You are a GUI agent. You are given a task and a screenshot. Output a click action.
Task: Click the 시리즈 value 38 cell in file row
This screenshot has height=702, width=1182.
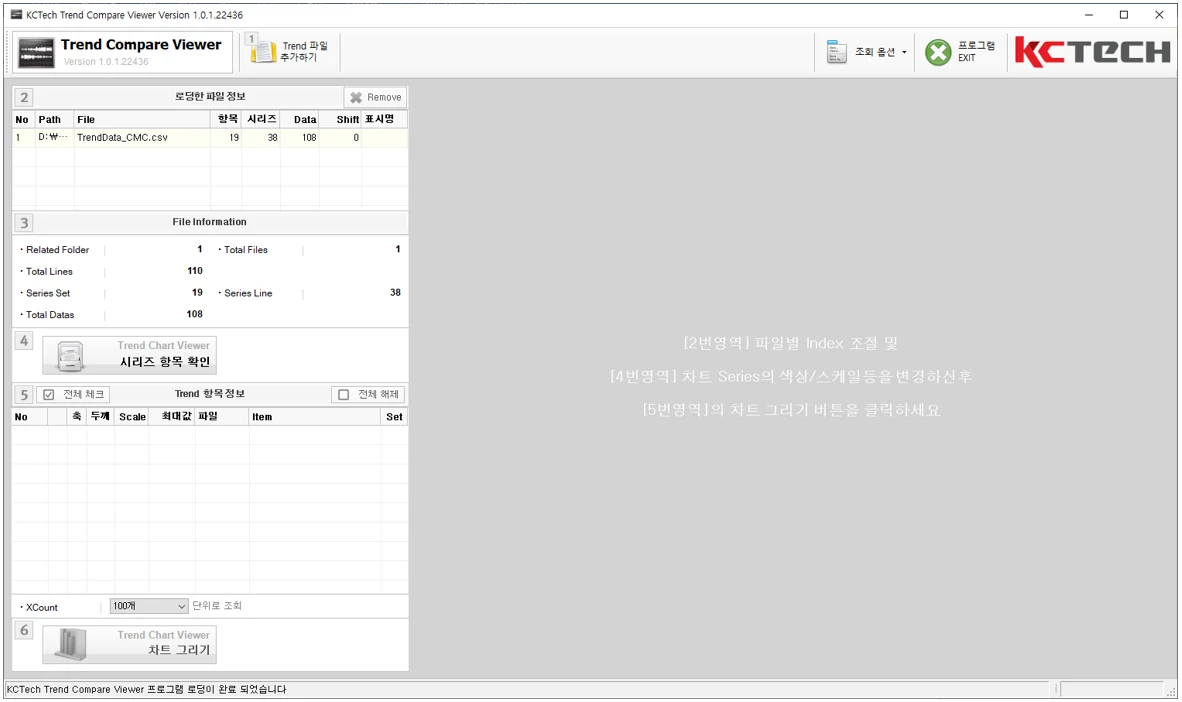pos(262,138)
